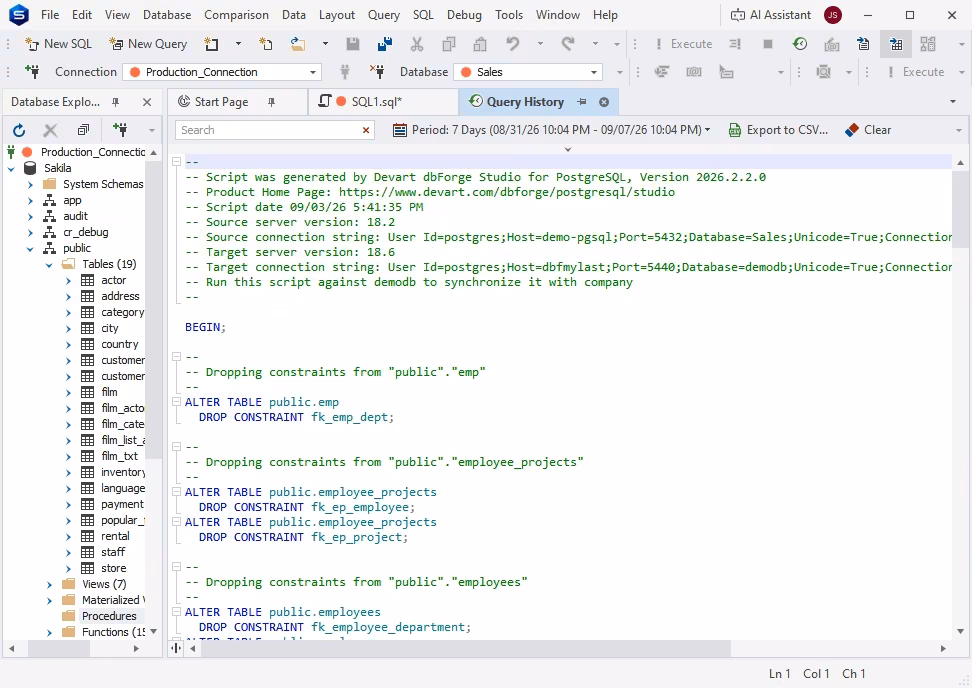The image size is (972, 688).
Task: Expand the Views (7) folder
Action: tap(49, 584)
